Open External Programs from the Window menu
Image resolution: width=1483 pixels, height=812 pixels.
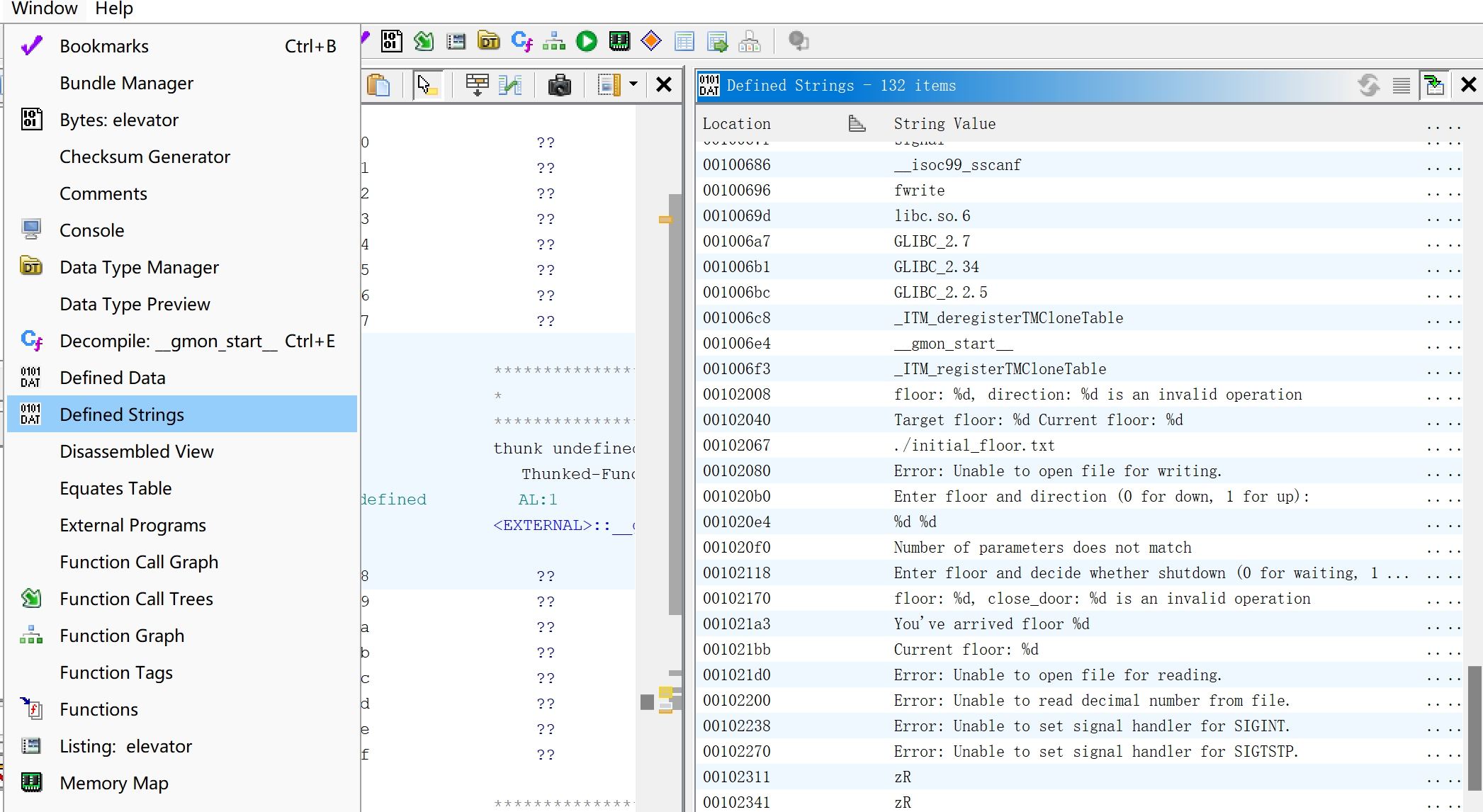coord(181,525)
